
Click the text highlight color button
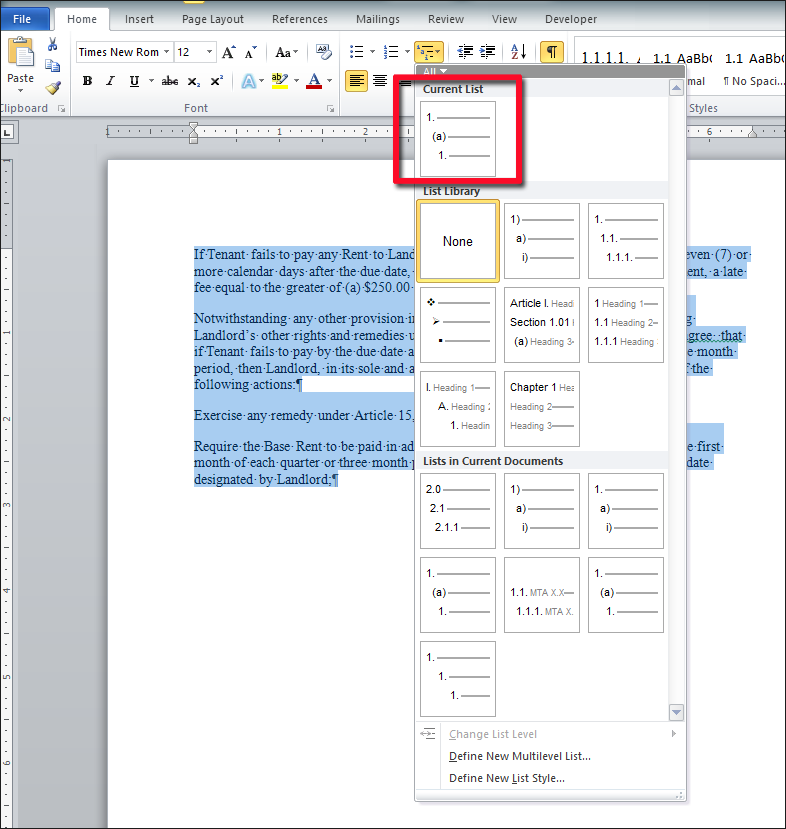(280, 81)
